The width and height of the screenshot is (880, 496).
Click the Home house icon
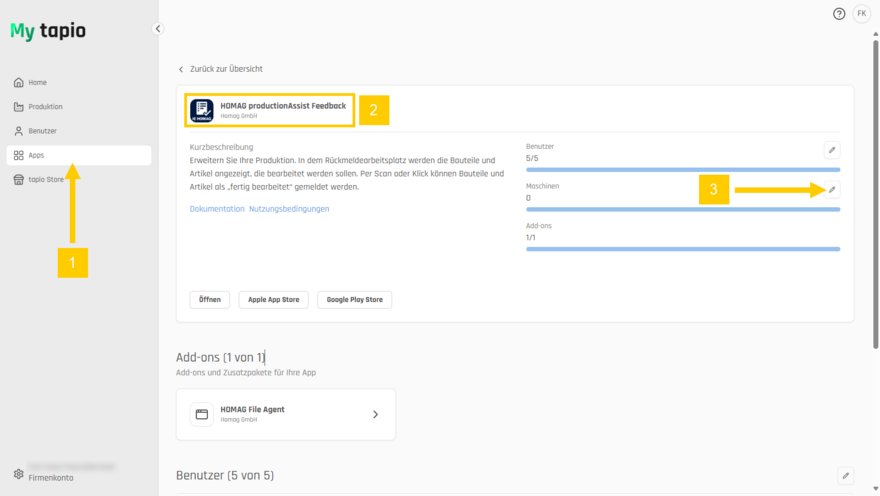[19, 82]
